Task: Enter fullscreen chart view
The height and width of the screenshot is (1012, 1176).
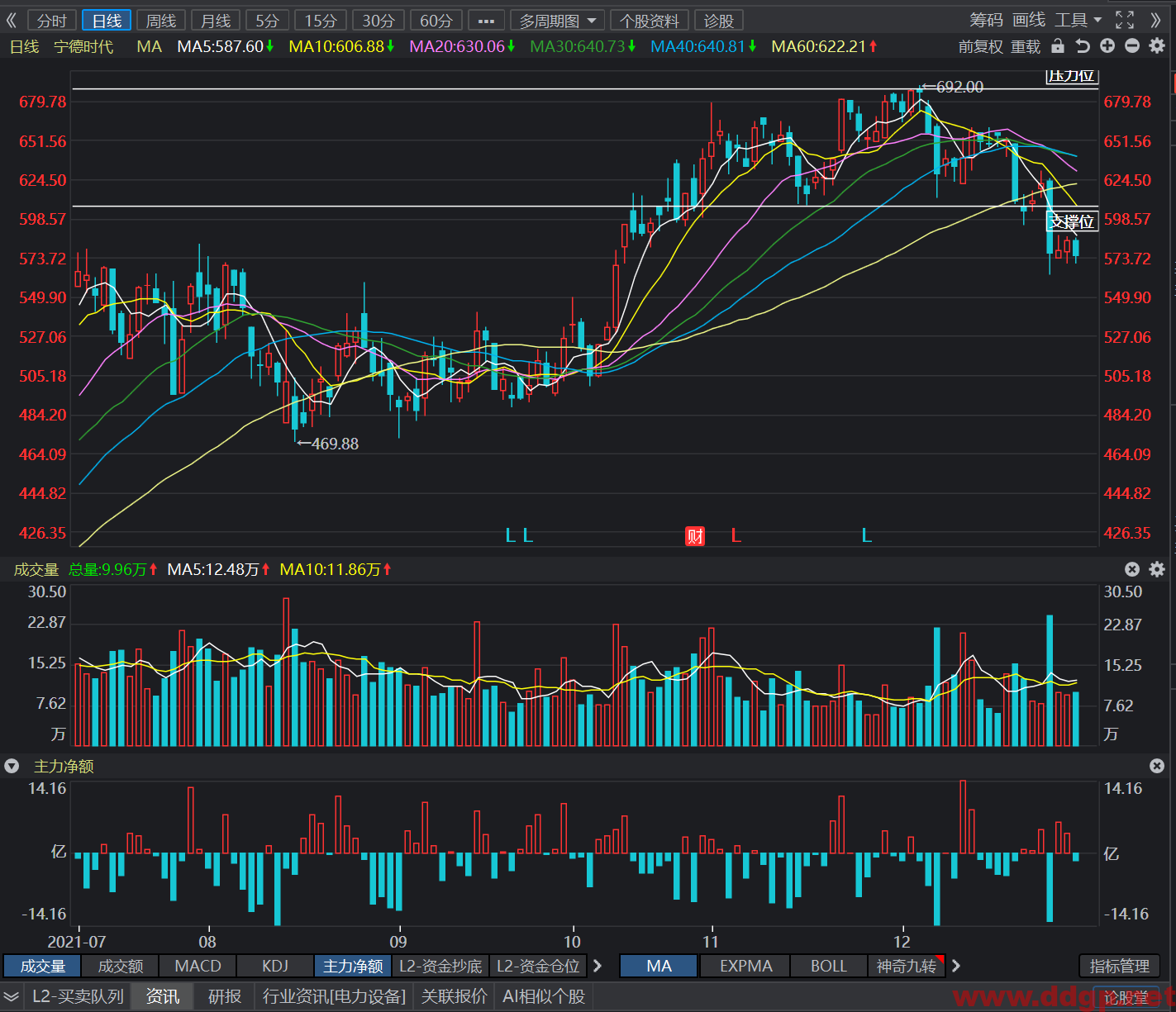Action: (1125, 20)
